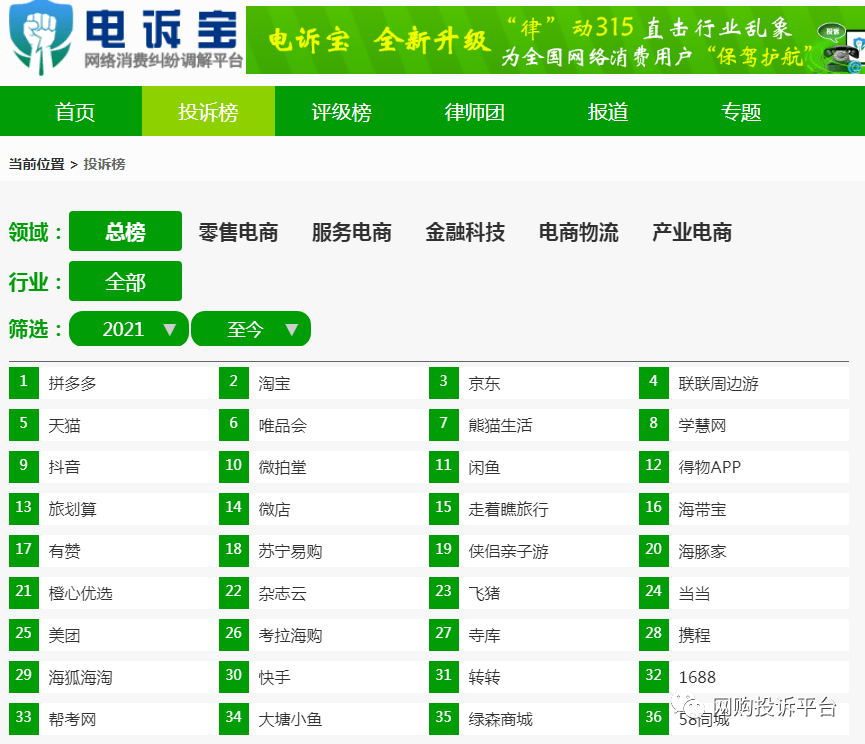
Task: Open the entry 侠侣亲子游
Action: 508,551
